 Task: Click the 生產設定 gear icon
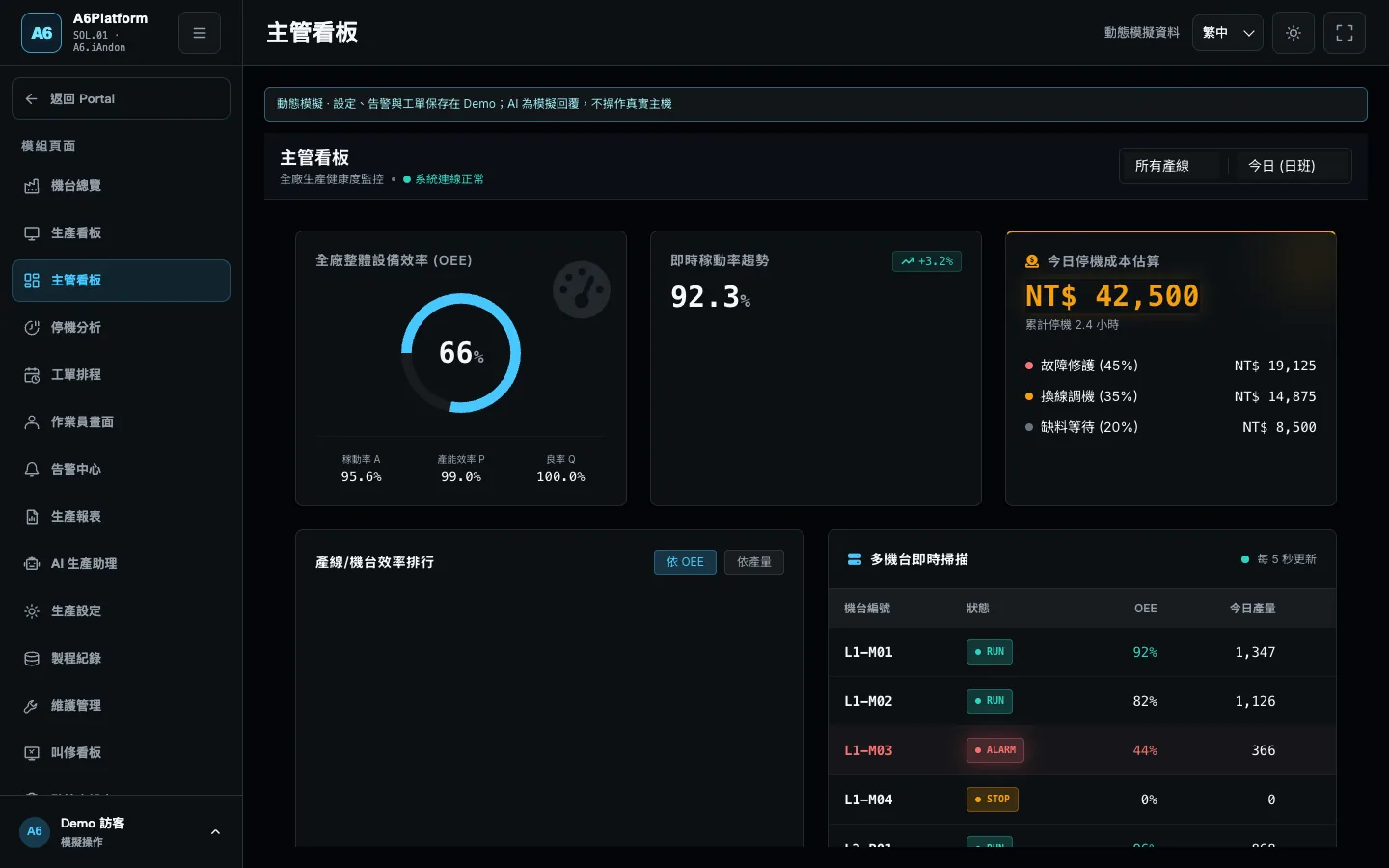coord(32,611)
